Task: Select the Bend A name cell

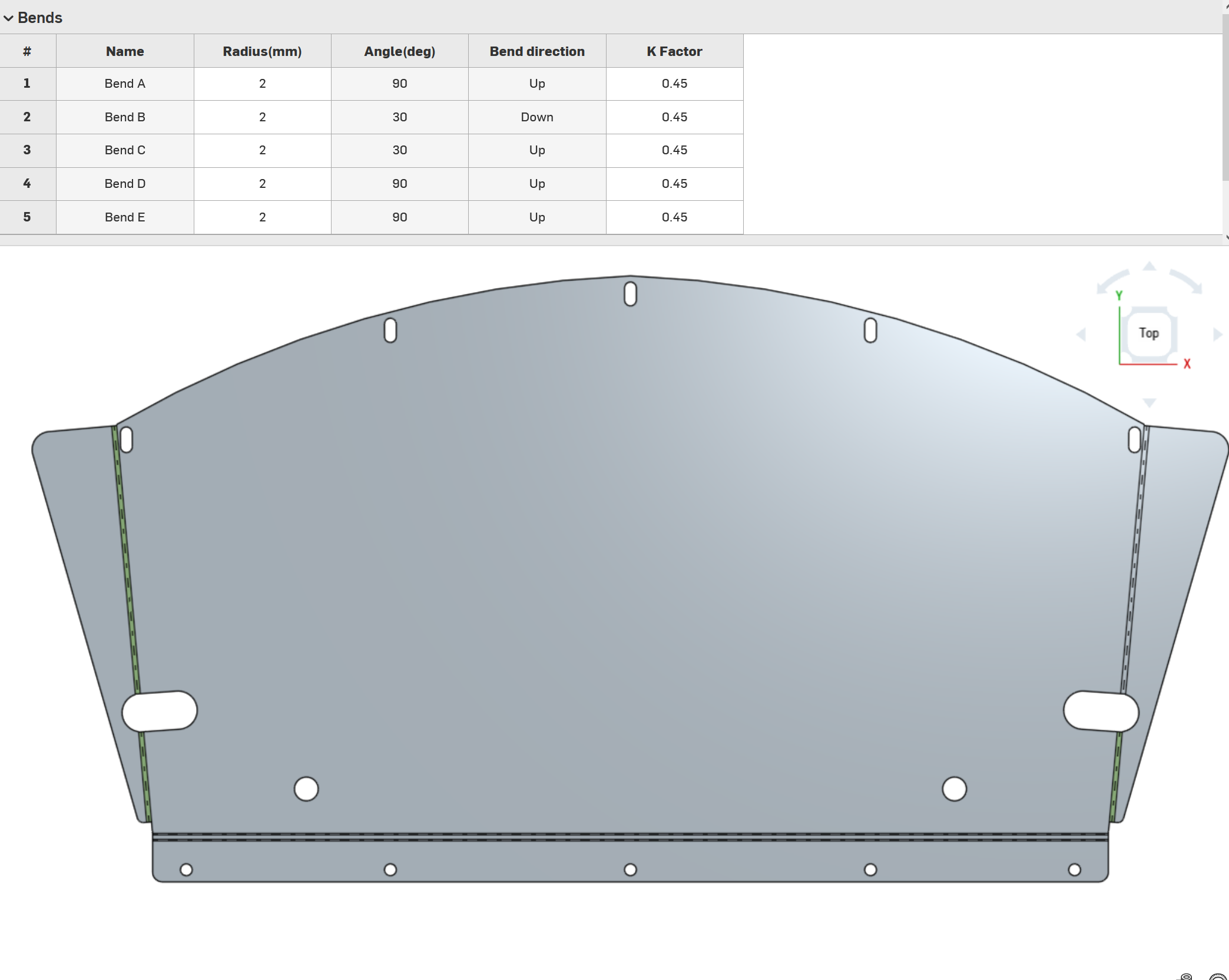Action: click(x=125, y=84)
